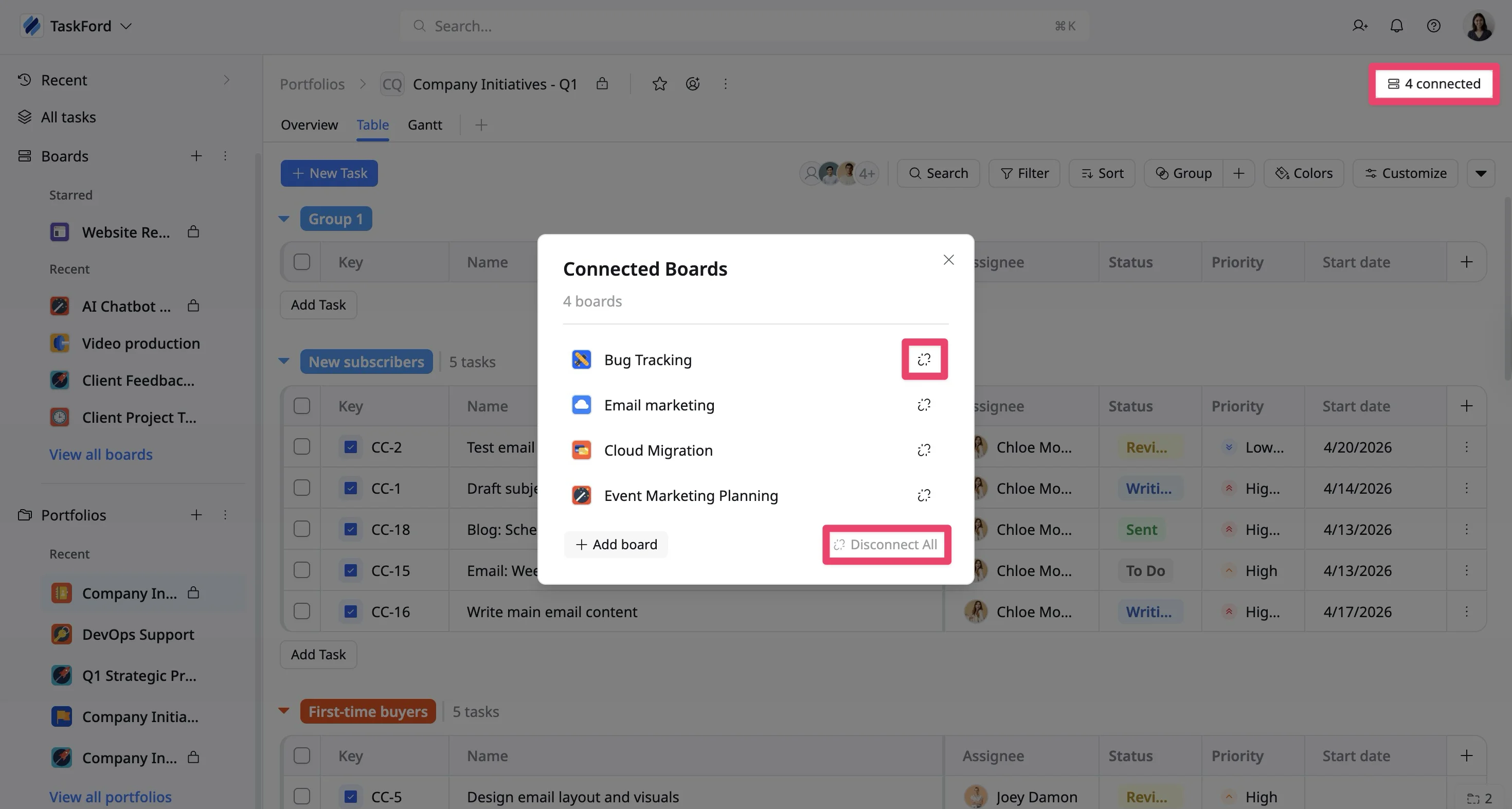This screenshot has width=1512, height=809.
Task: Switch to the Table tab
Action: tap(373, 125)
